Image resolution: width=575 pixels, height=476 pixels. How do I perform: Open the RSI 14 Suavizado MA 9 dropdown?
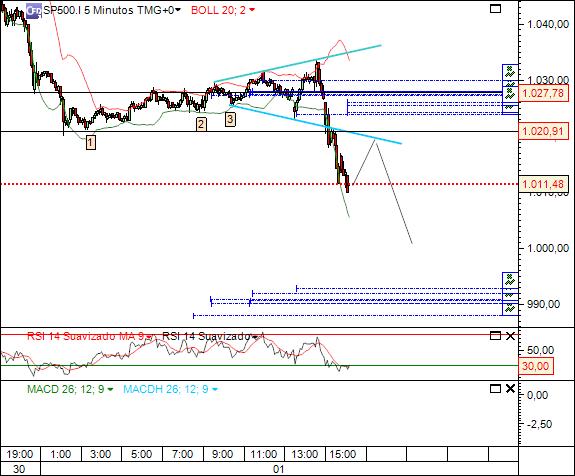pos(149,336)
